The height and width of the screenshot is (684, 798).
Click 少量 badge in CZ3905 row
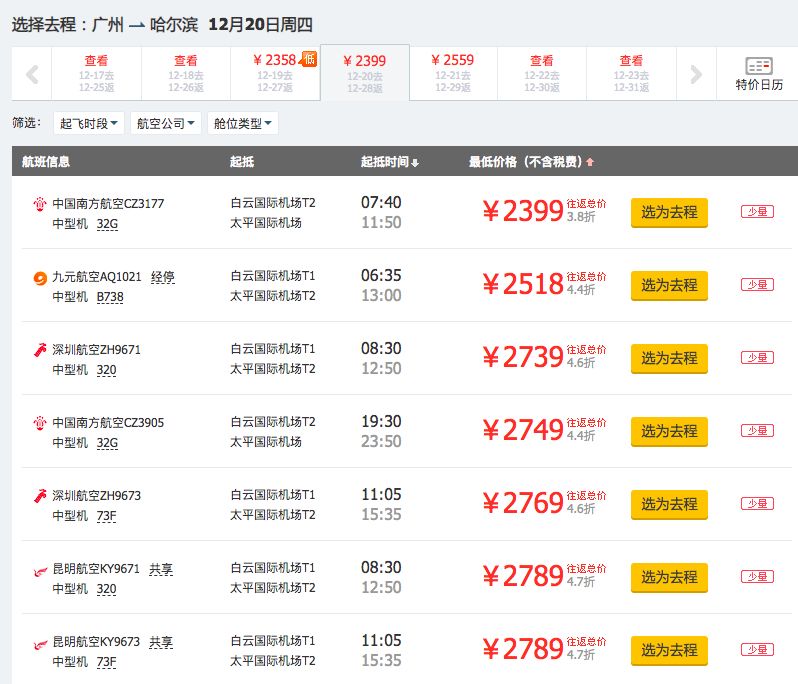(x=757, y=431)
